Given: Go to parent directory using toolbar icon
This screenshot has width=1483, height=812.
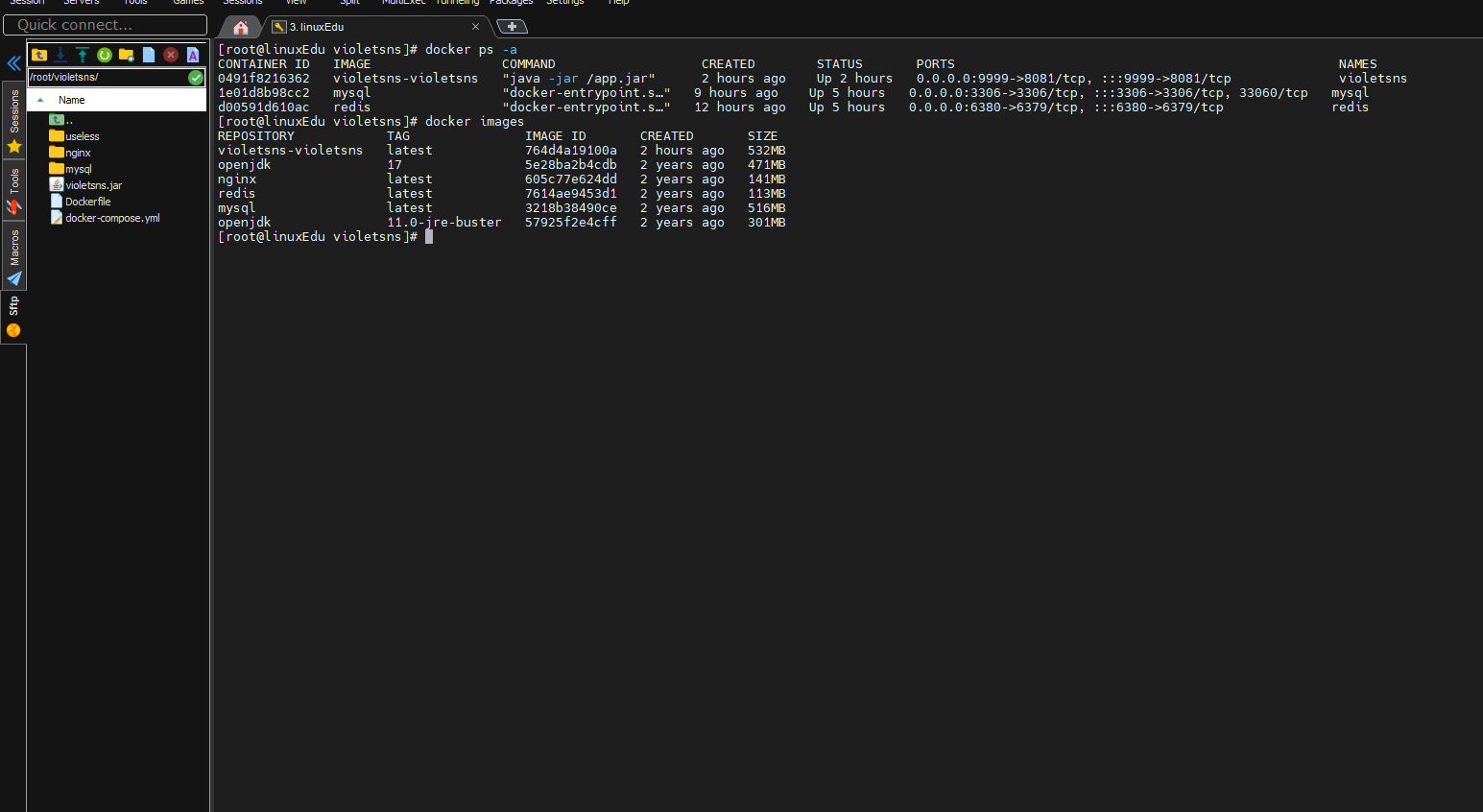Looking at the screenshot, I should [x=38, y=55].
